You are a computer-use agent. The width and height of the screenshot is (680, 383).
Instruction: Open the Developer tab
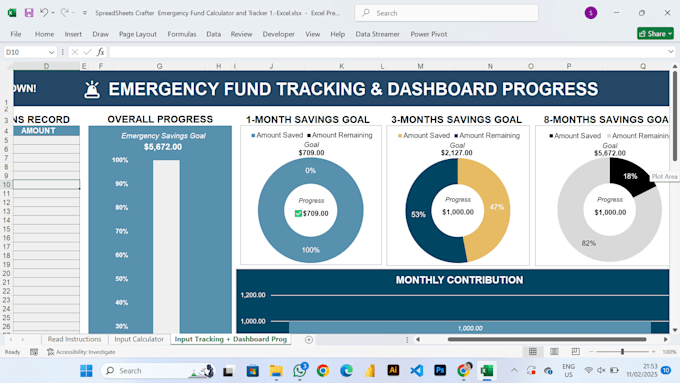(278, 34)
